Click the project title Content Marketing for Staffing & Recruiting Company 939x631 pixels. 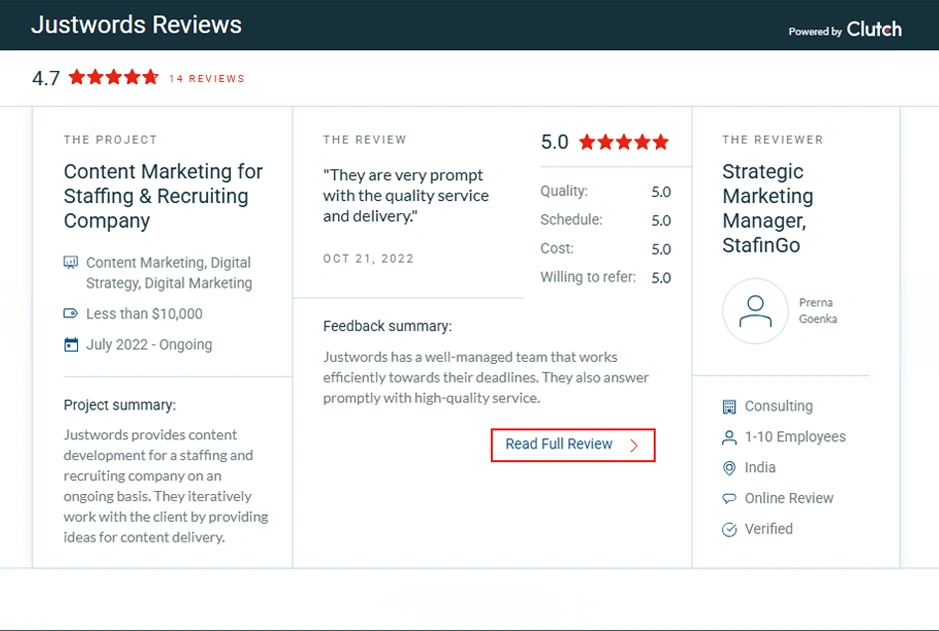coord(163,196)
